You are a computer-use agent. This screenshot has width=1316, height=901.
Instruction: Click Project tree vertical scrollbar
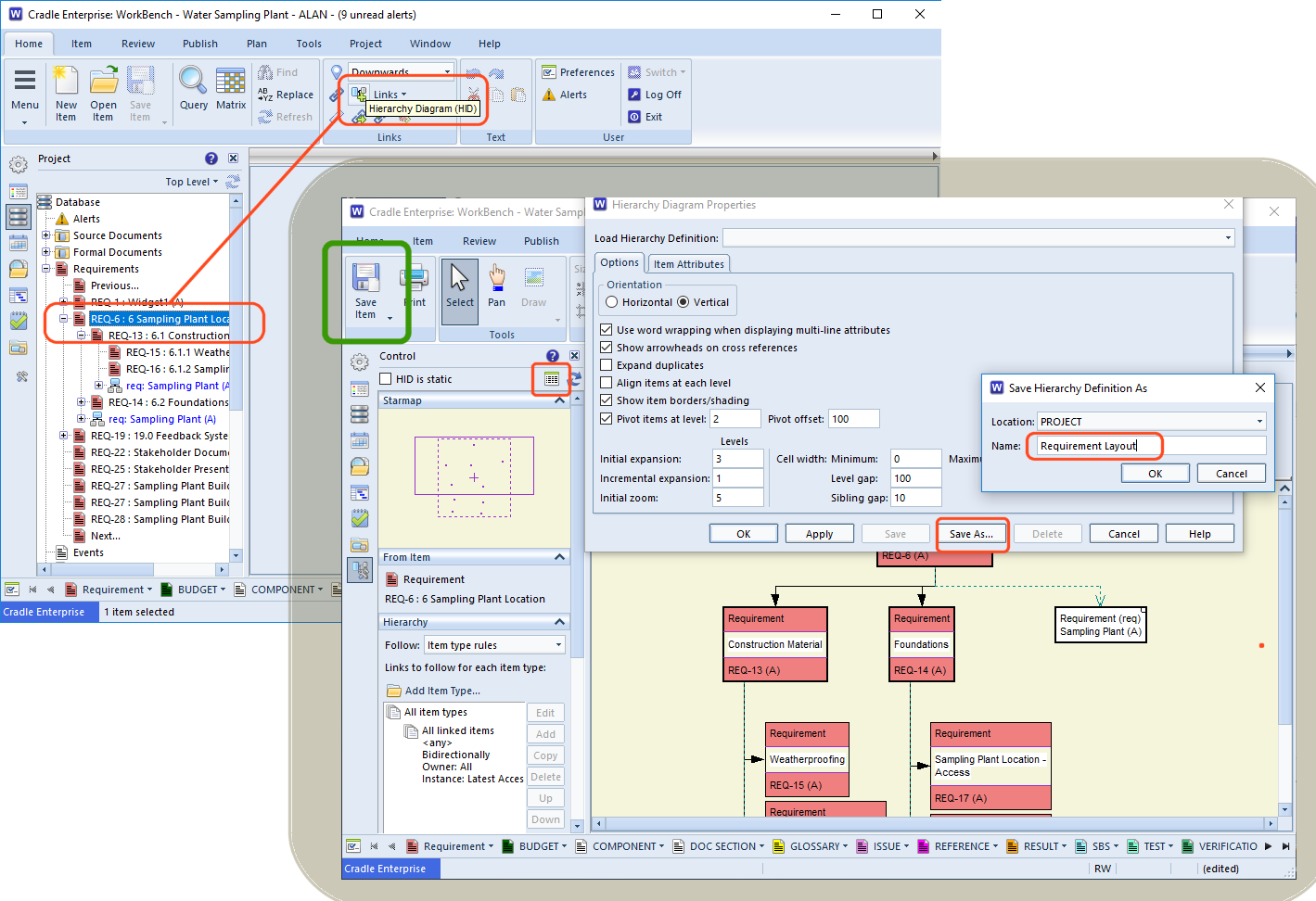pyautogui.click(x=236, y=379)
